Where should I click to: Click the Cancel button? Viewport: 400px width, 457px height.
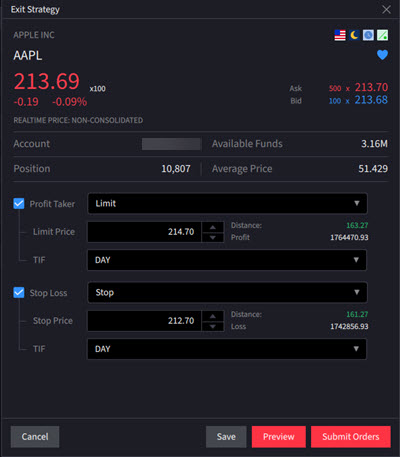coord(35,437)
